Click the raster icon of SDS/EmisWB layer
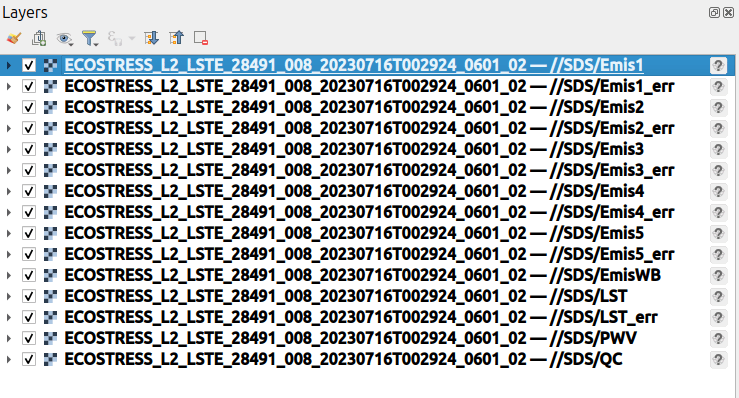739x398 pixels. [50, 275]
